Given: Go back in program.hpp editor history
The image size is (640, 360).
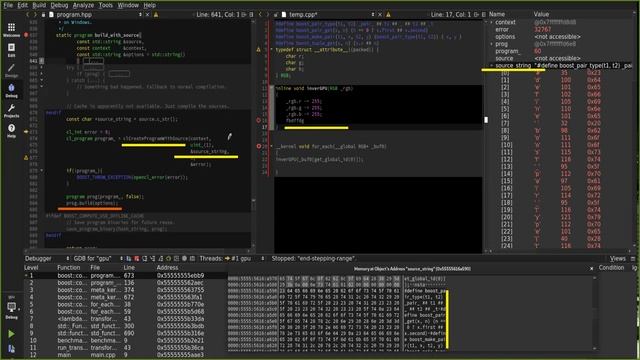Looking at the screenshot, I should 28,14.
